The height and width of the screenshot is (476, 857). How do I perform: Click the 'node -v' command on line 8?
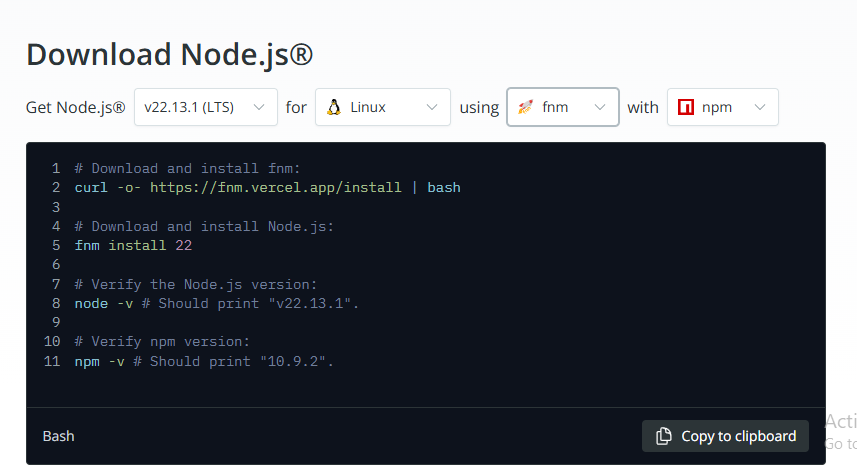(104, 303)
